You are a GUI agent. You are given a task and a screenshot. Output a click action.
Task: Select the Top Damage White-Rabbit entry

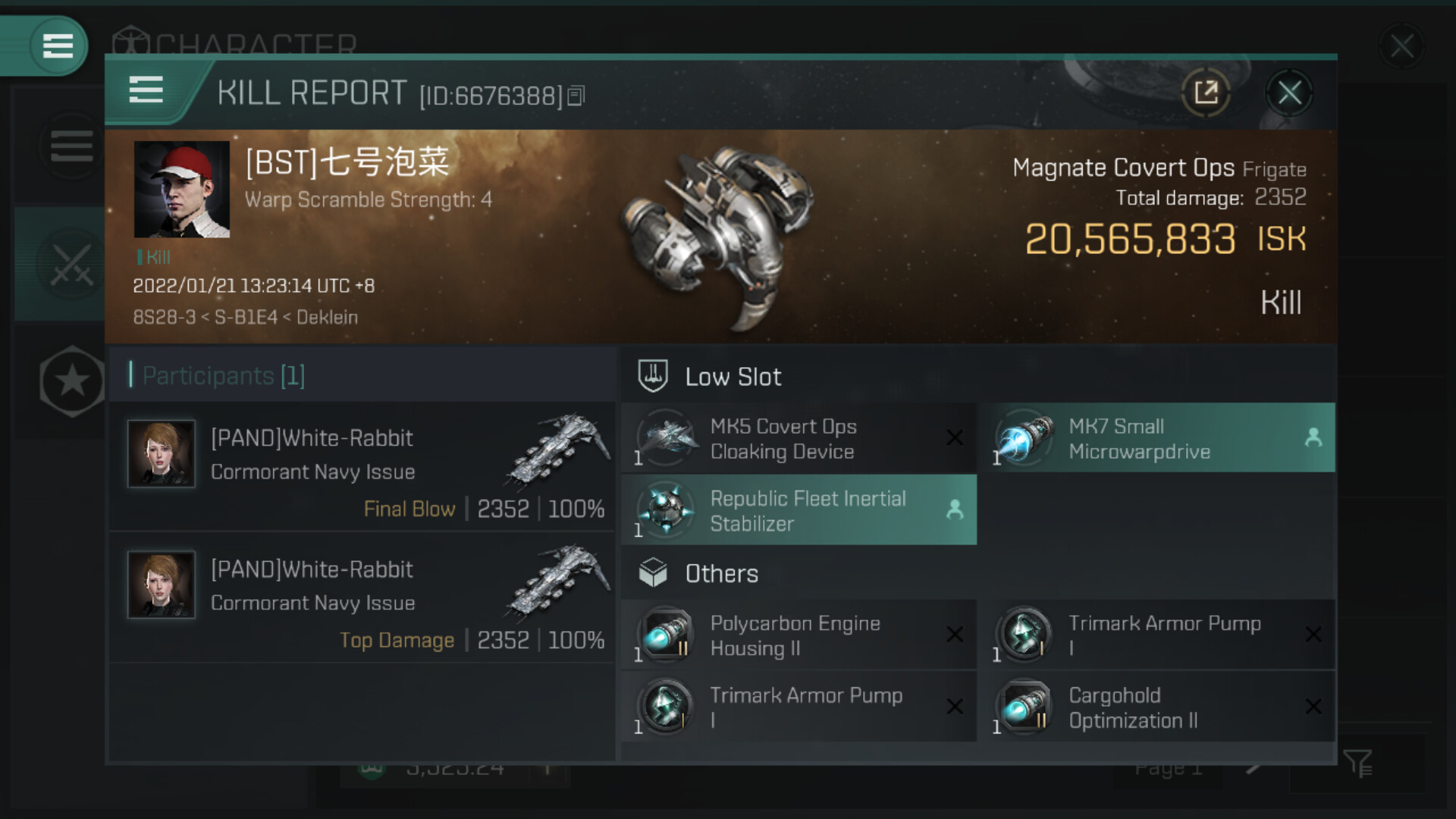[362, 598]
